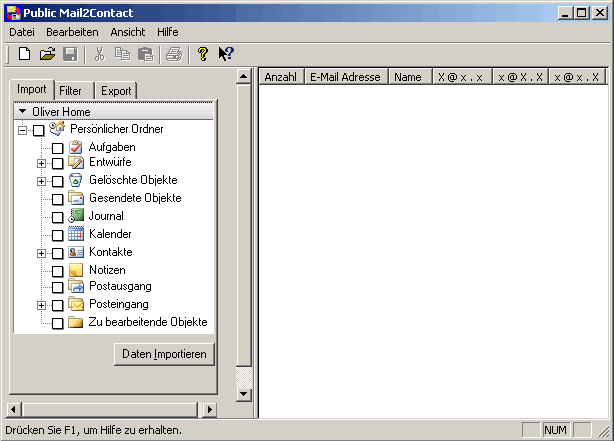
Task: Click the scroll up arrow of left panel
Action: 244,76
